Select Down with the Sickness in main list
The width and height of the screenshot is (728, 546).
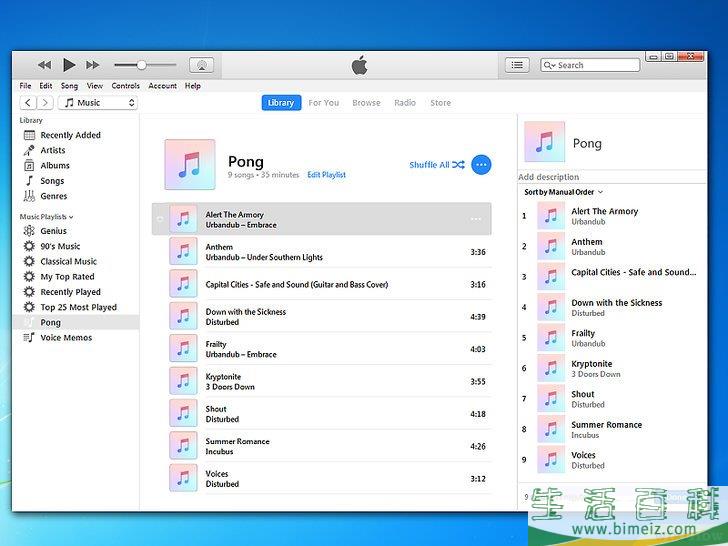tap(321, 317)
